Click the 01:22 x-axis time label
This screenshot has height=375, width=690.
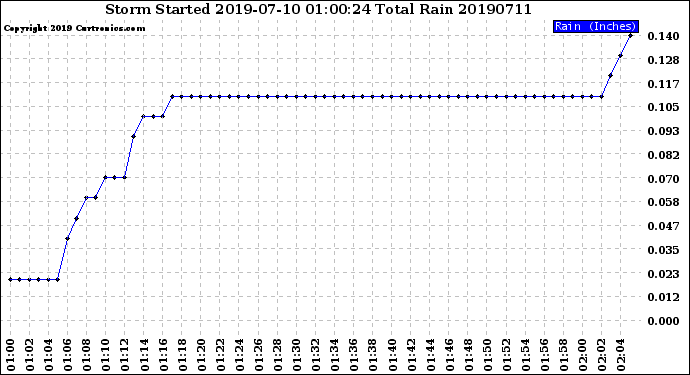(220, 355)
